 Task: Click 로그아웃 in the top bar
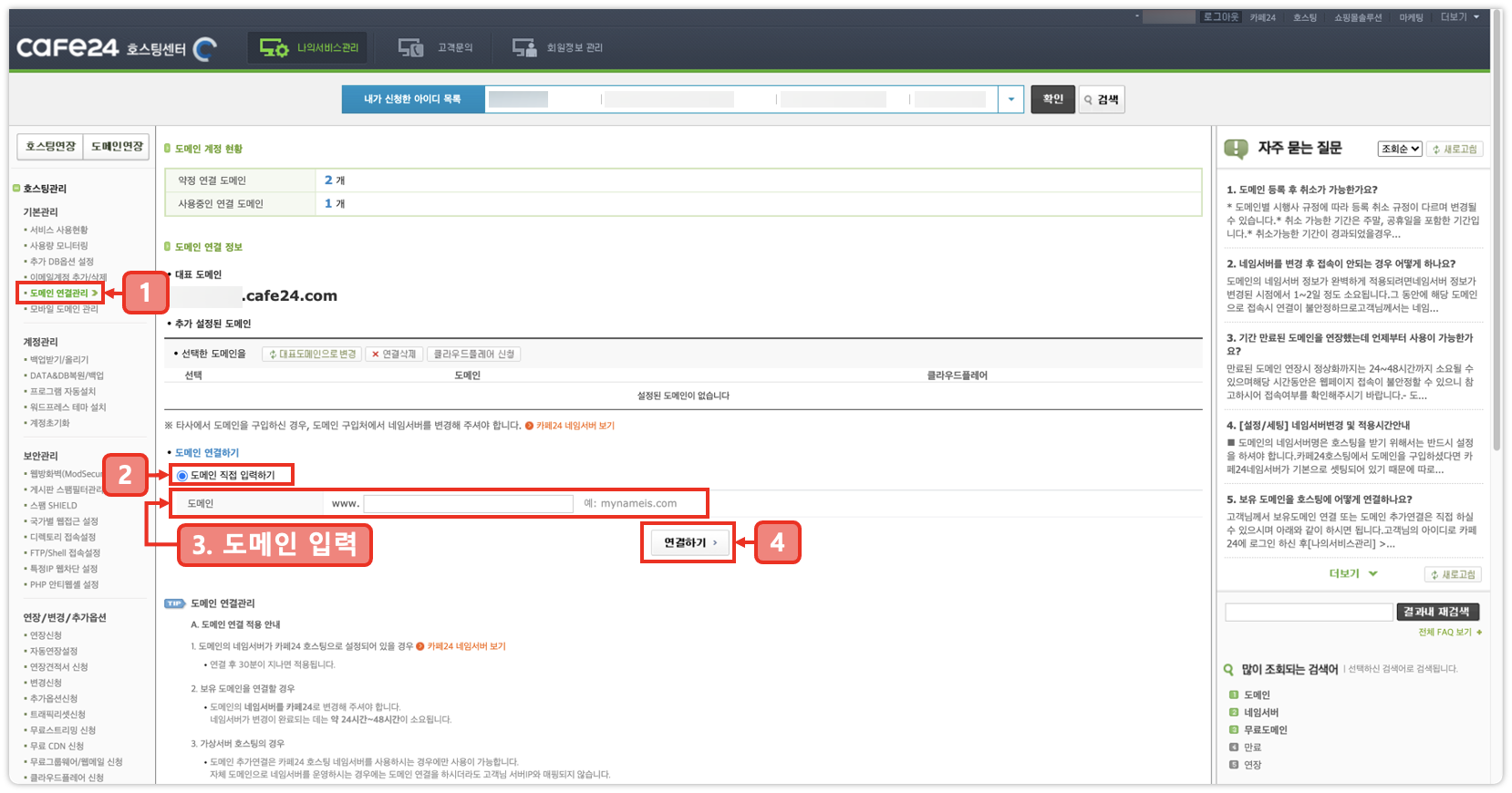pos(1220,17)
